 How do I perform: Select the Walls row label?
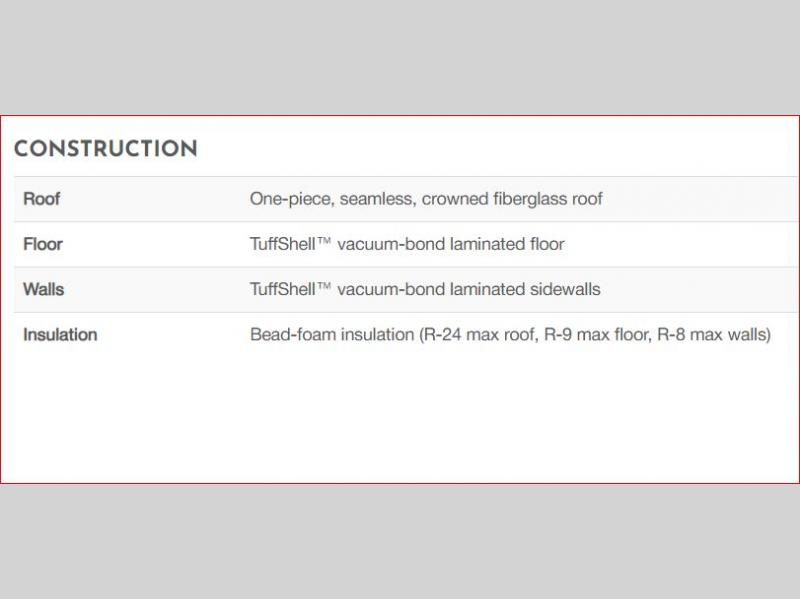[x=43, y=289]
